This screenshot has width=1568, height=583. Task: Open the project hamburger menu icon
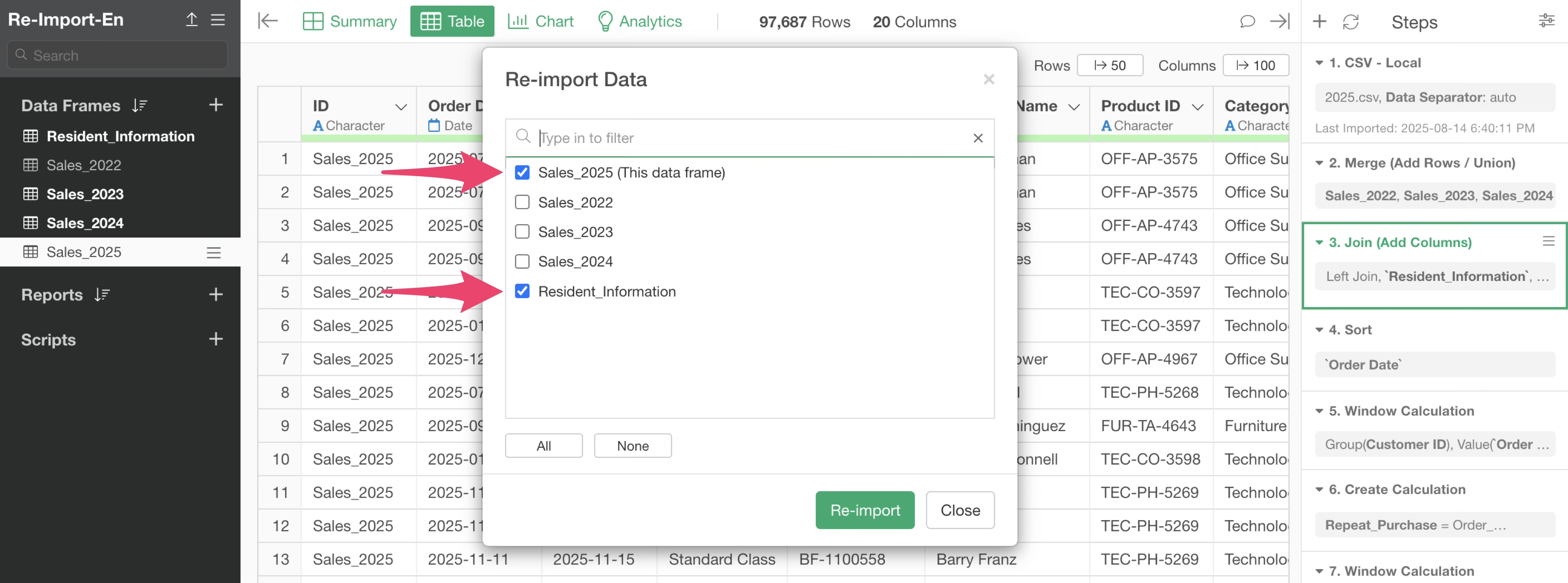[x=218, y=20]
